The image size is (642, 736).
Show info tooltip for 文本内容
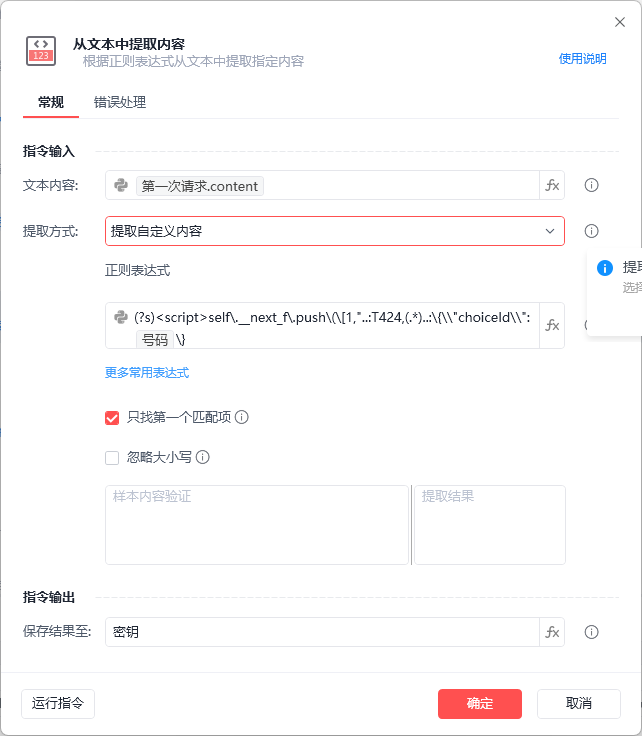click(x=591, y=185)
